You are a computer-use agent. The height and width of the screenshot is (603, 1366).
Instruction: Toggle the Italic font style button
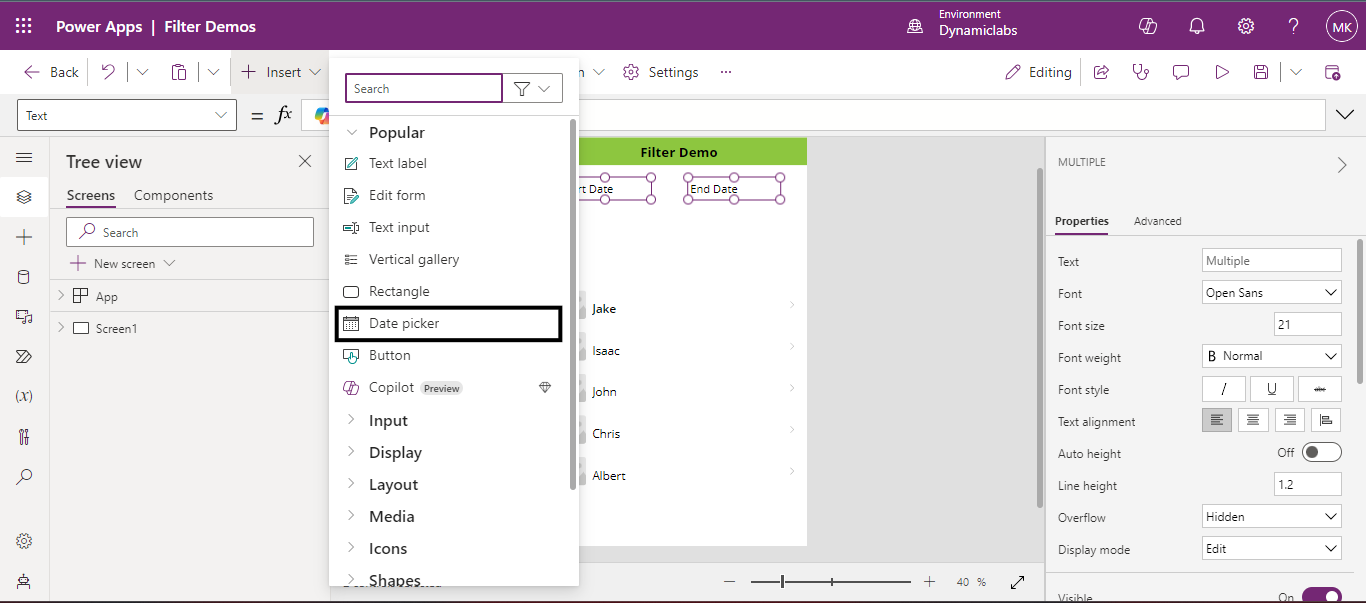(1223, 389)
